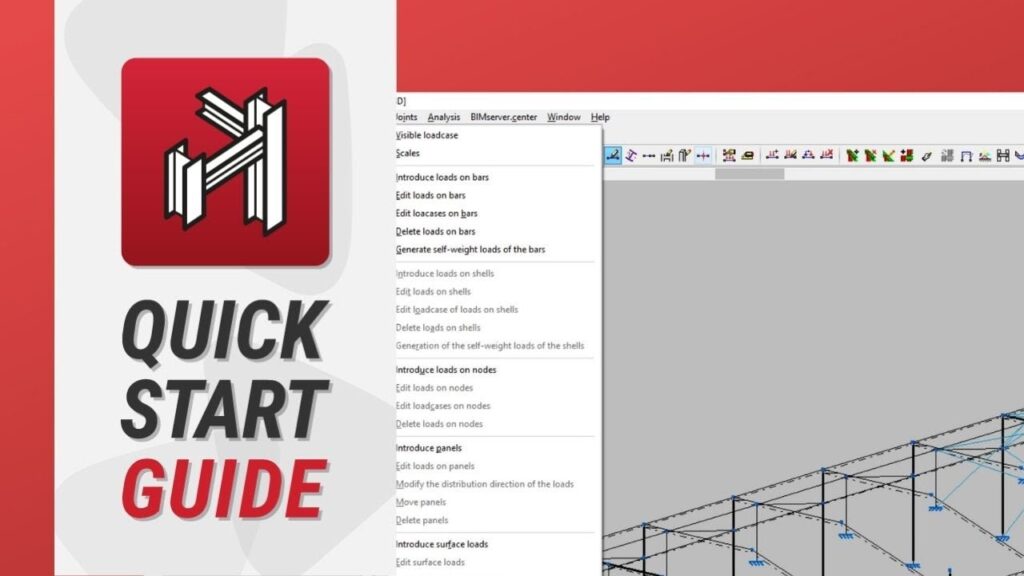
Task: Click the portal frame outline icon
Action: click(x=966, y=155)
